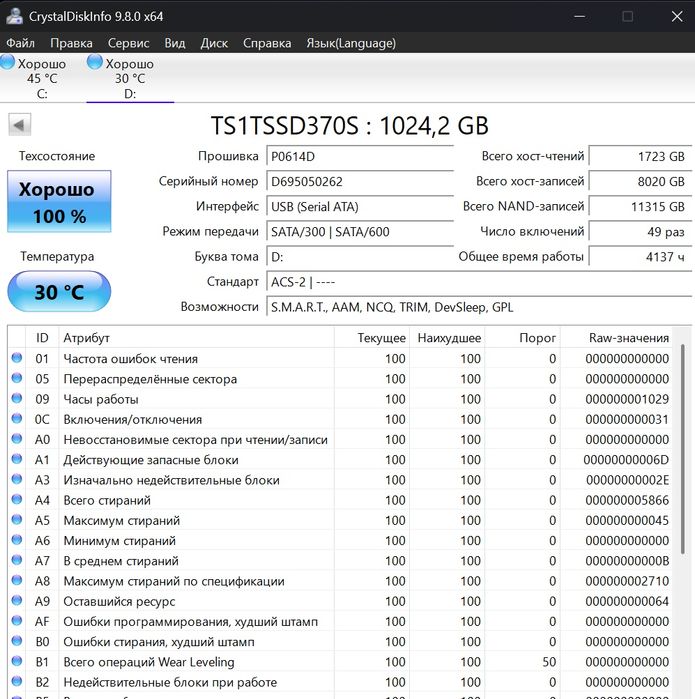Click raw value 000000005866
The image size is (695, 699).
(x=627, y=500)
